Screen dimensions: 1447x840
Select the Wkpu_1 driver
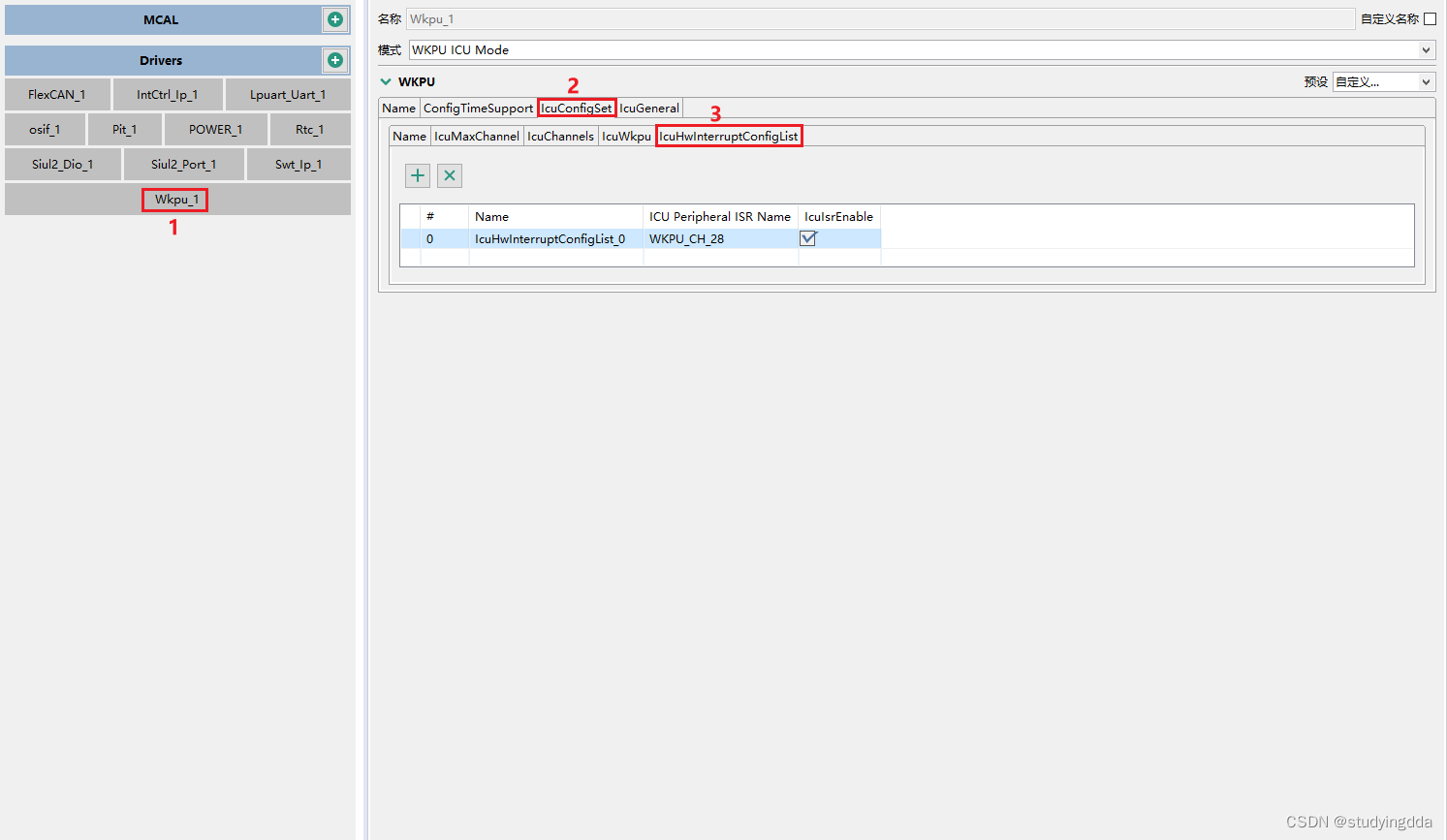click(x=177, y=199)
